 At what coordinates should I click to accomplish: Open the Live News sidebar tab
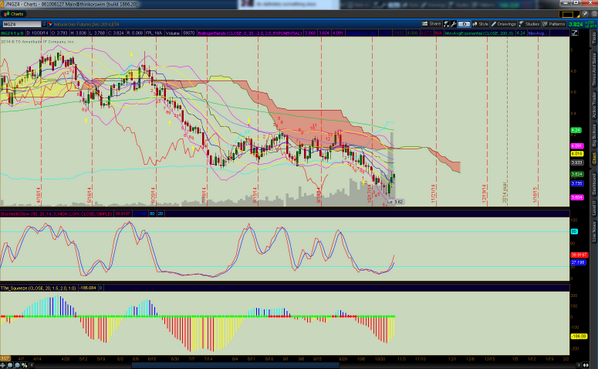coord(594,232)
